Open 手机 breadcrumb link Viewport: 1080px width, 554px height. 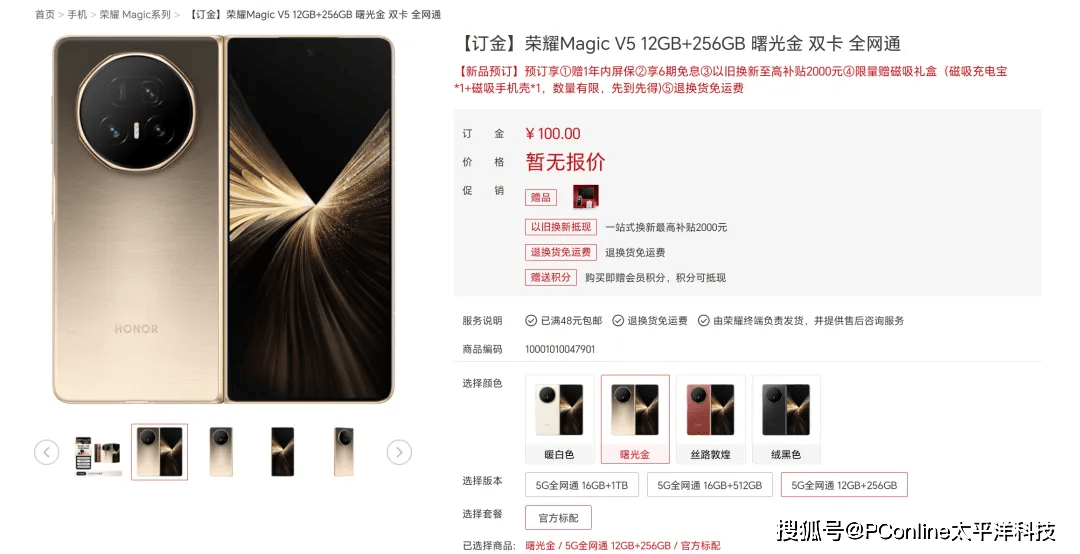77,14
